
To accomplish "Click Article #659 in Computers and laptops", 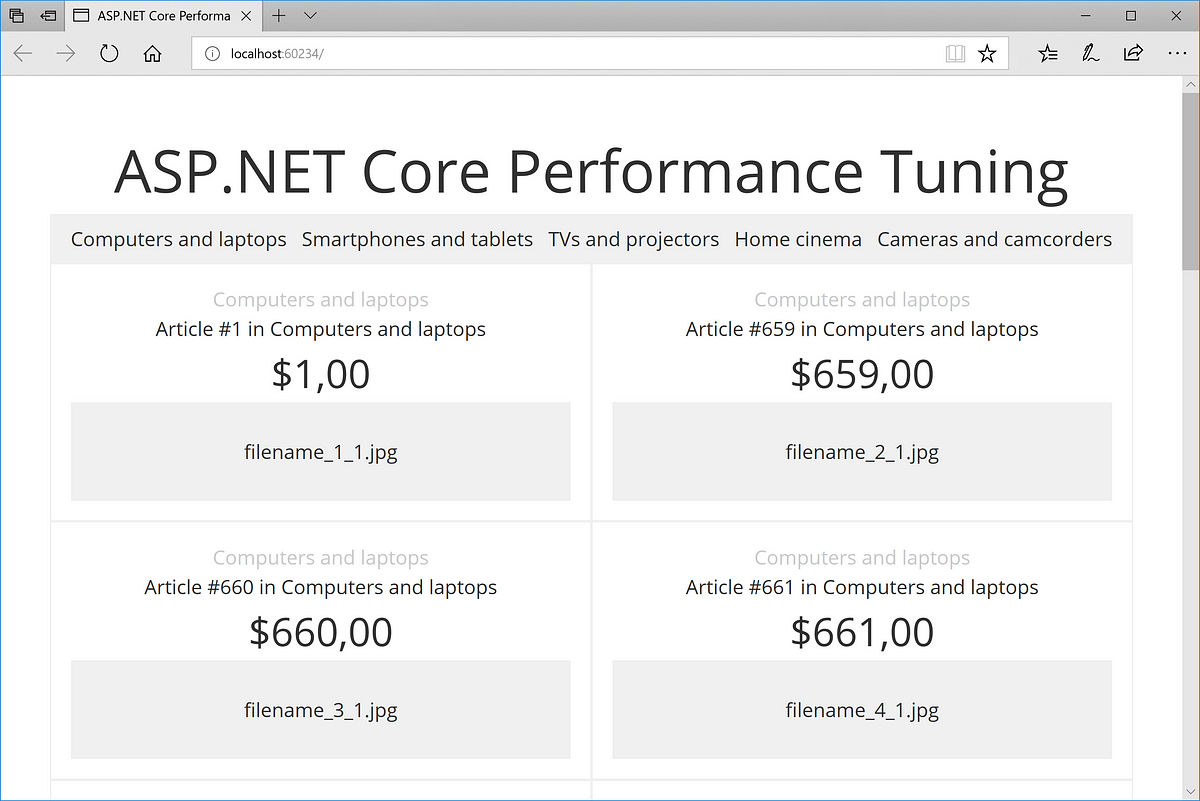I will (862, 329).
